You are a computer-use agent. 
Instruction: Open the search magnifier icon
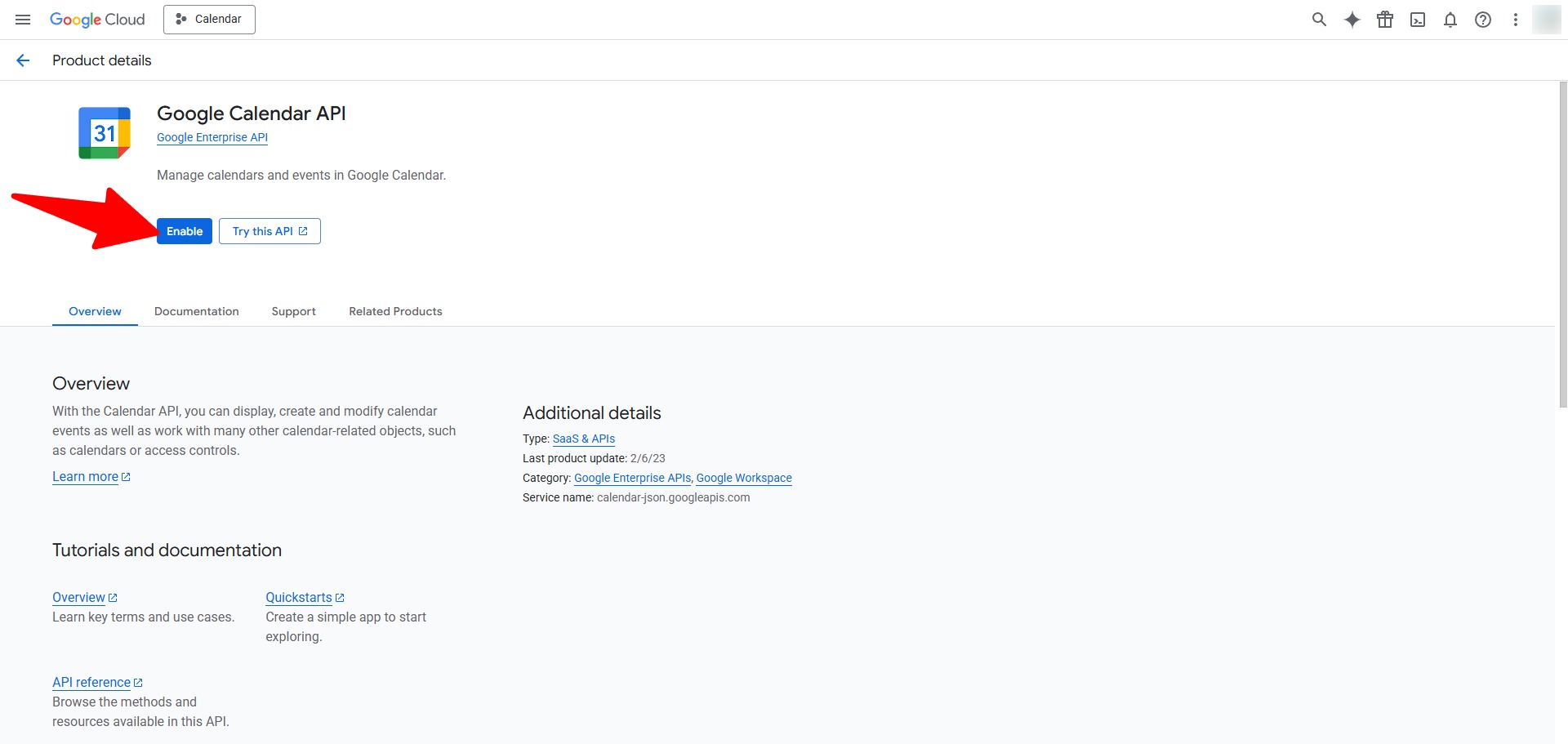pyautogui.click(x=1319, y=20)
